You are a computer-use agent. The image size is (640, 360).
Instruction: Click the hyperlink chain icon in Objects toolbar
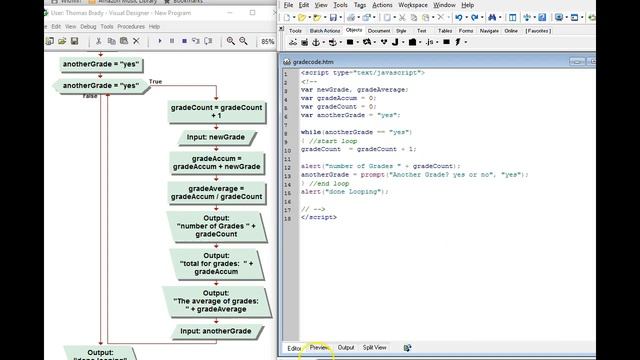pos(293,42)
